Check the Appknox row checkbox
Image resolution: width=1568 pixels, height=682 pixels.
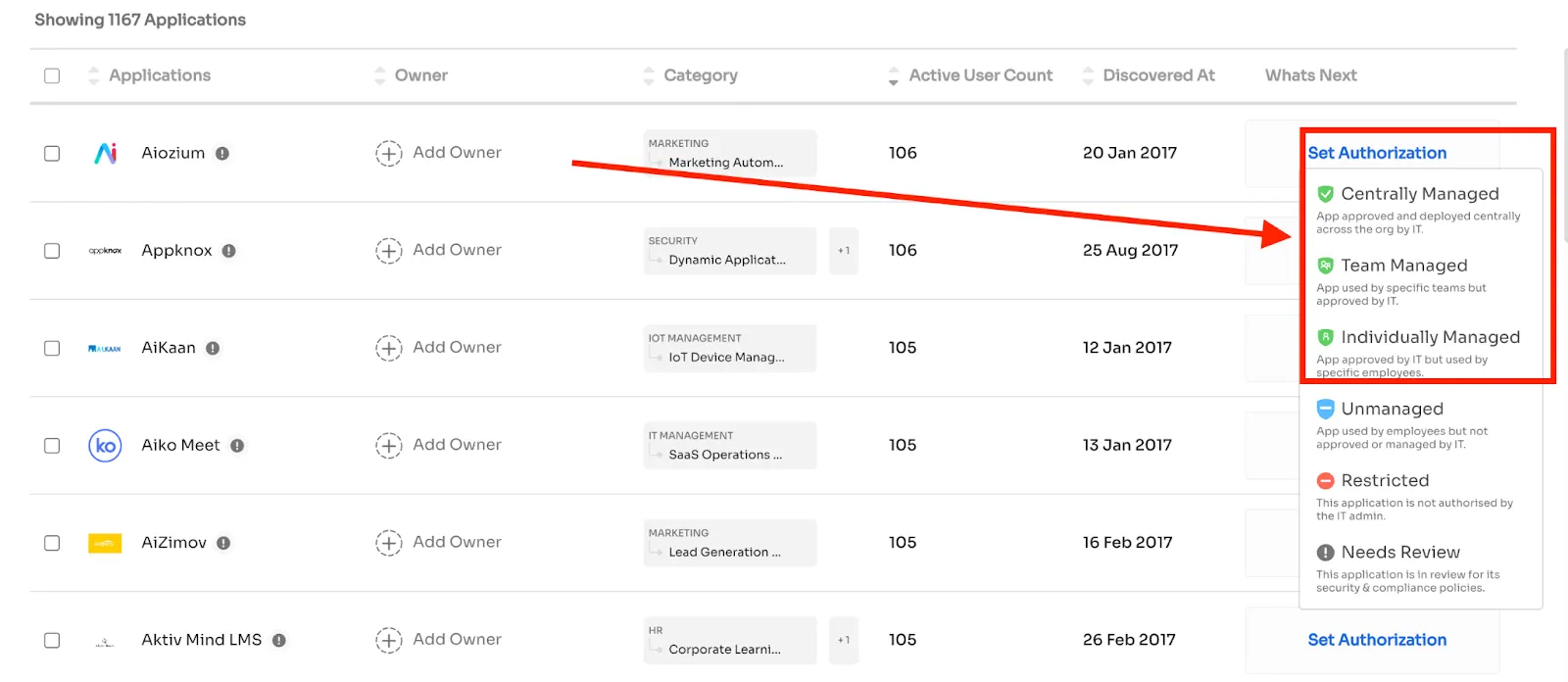tap(52, 251)
